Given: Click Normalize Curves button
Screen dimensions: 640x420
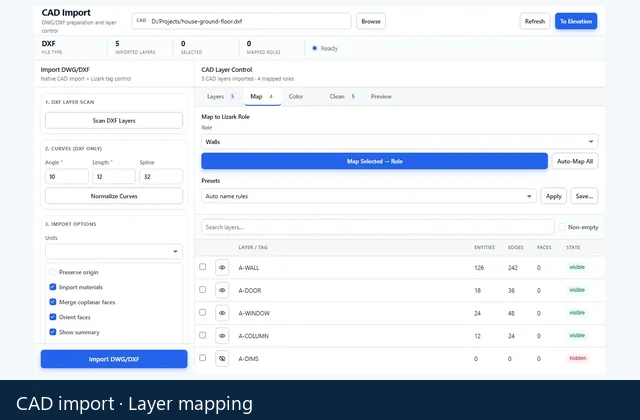Looking at the screenshot, I should (x=114, y=196).
